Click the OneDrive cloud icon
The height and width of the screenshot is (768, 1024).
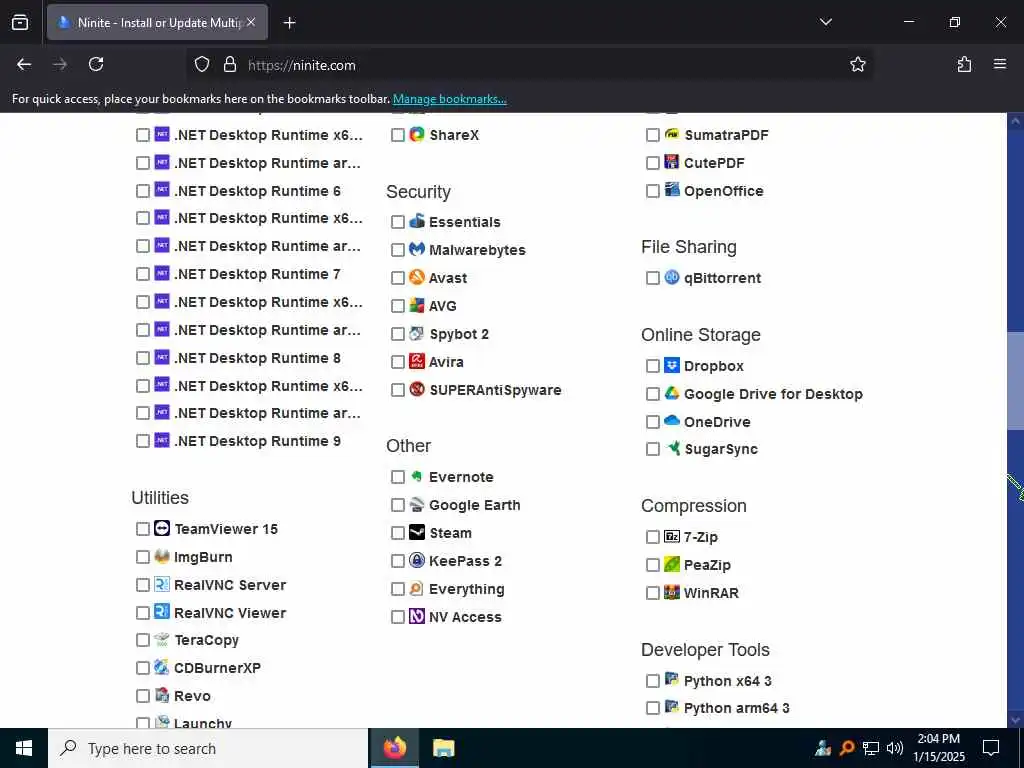tap(672, 421)
